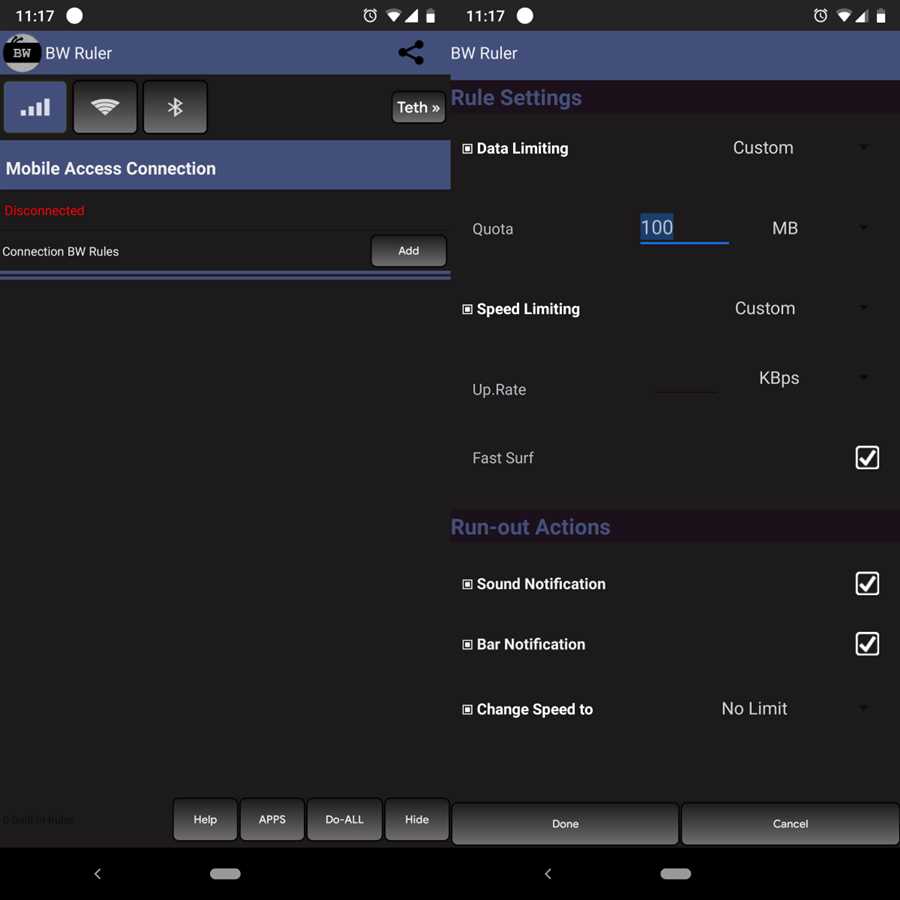Tap the home pill on right screen
This screenshot has height=900, width=900.
676,874
